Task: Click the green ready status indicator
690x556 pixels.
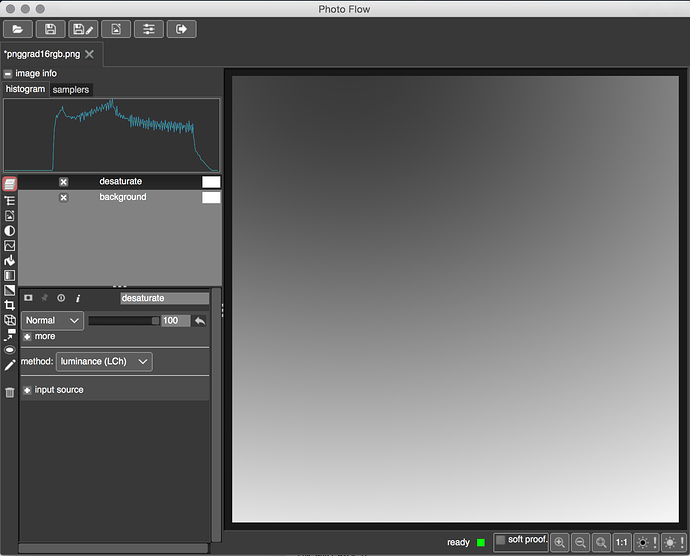Action: click(481, 543)
